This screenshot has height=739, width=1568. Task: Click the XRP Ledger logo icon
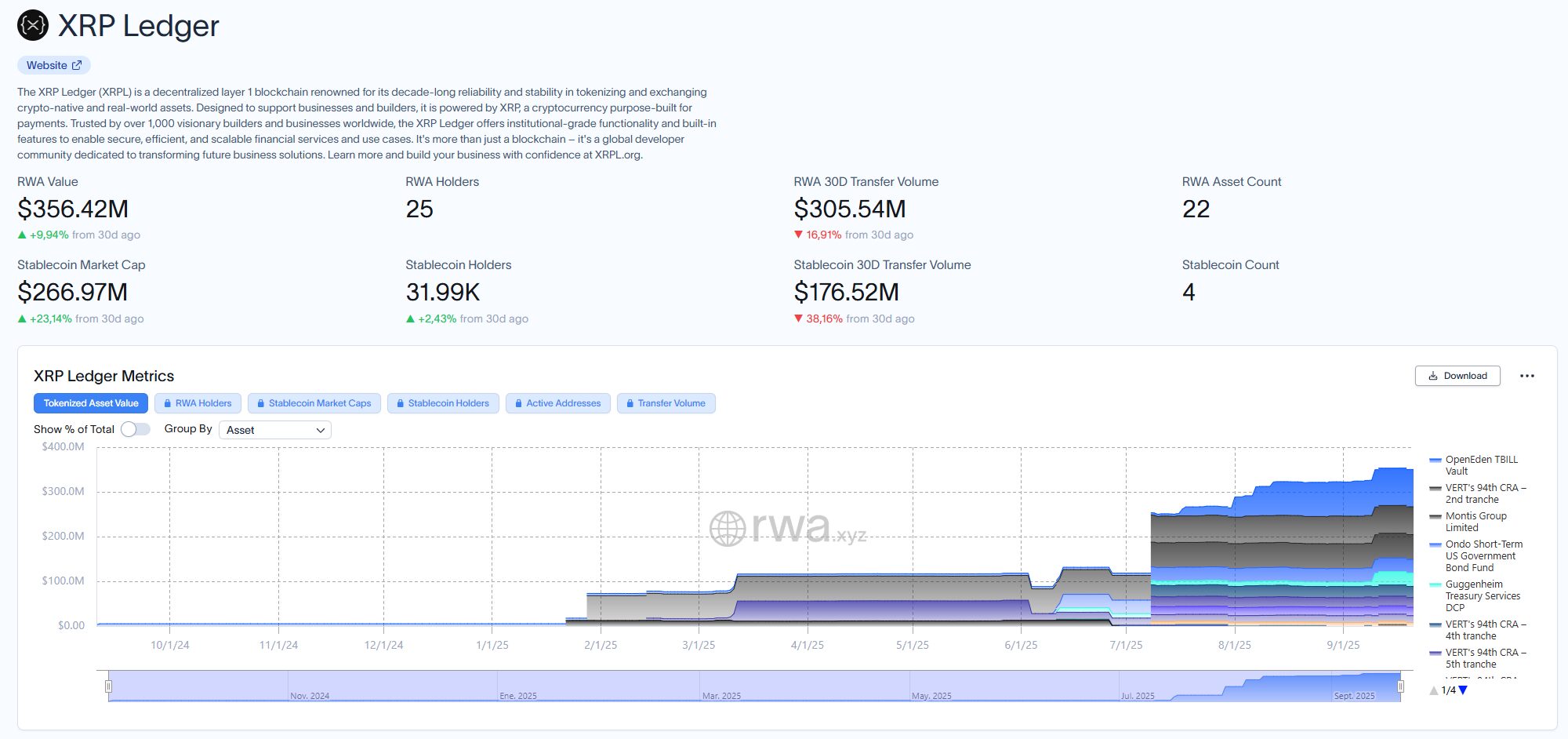(x=33, y=26)
